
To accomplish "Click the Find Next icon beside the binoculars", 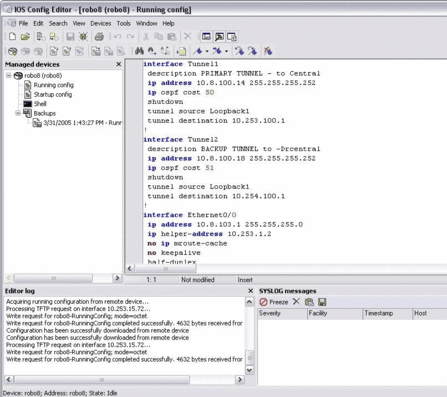I will 152,51.
